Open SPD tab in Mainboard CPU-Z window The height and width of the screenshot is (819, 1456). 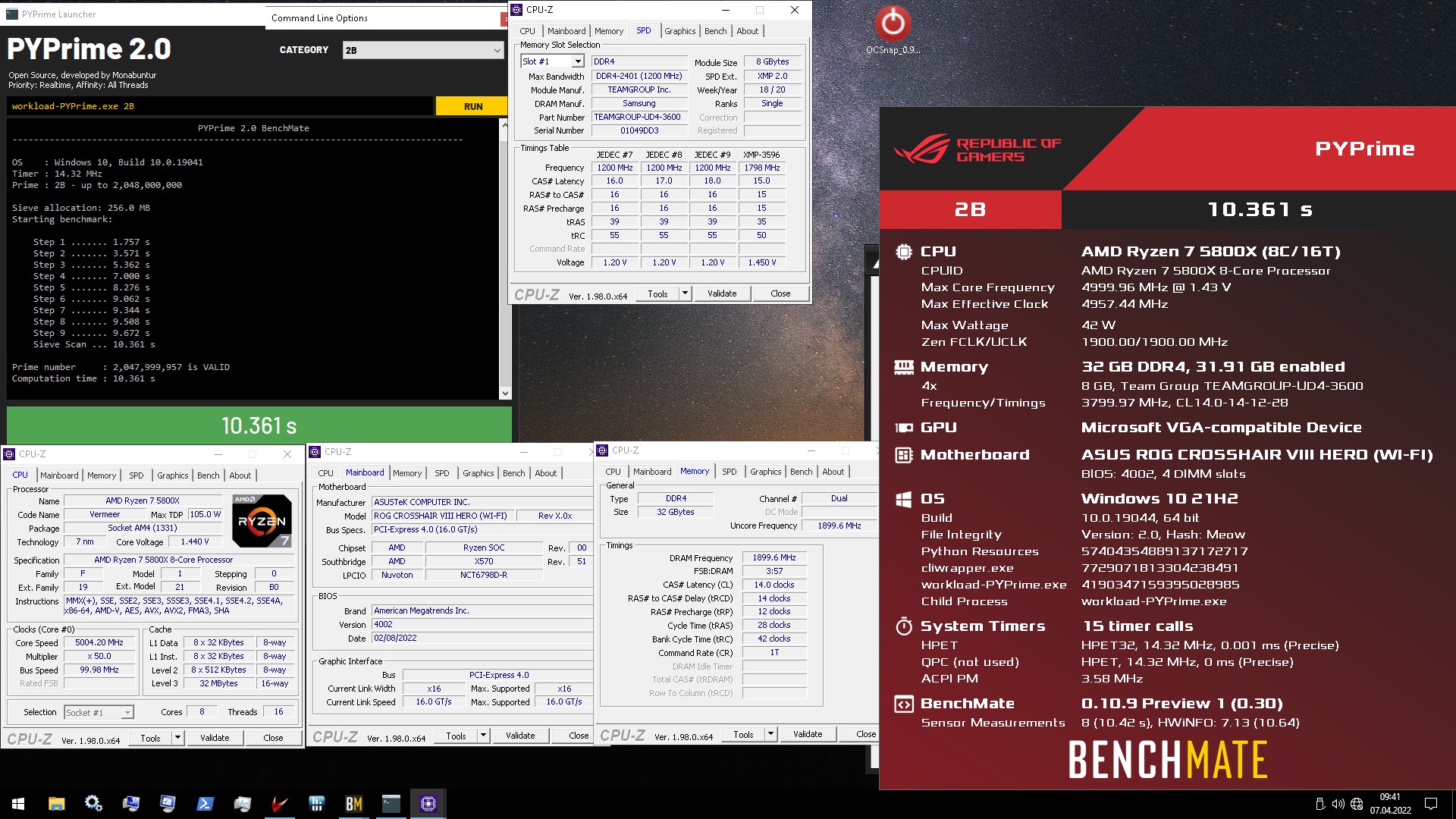pos(442,473)
